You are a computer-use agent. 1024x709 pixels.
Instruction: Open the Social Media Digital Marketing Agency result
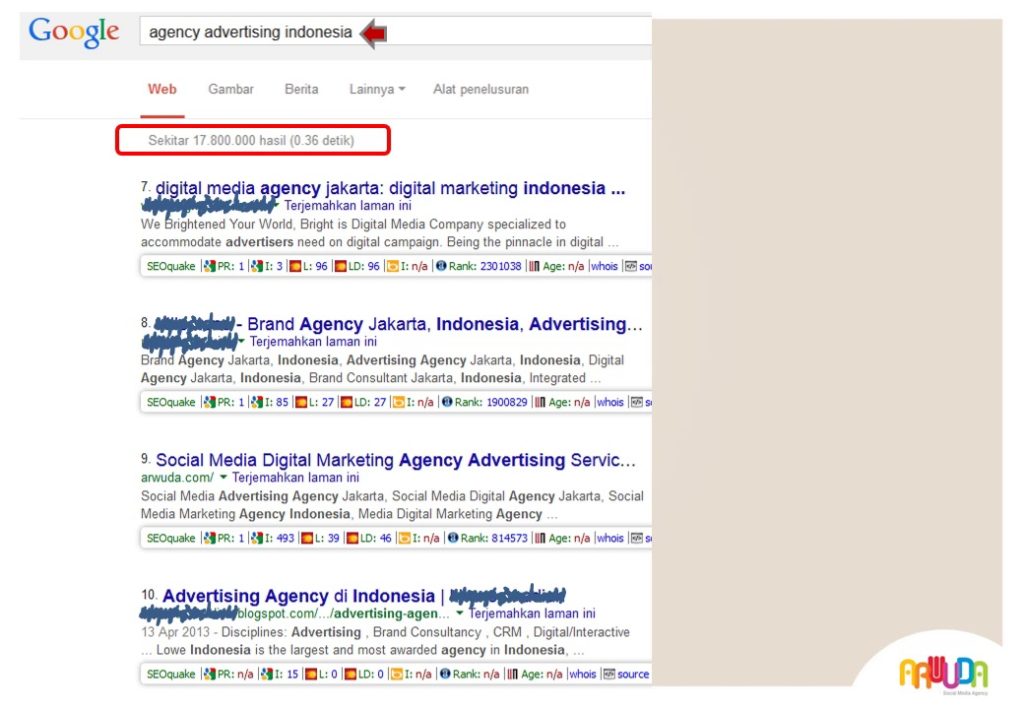(395, 460)
